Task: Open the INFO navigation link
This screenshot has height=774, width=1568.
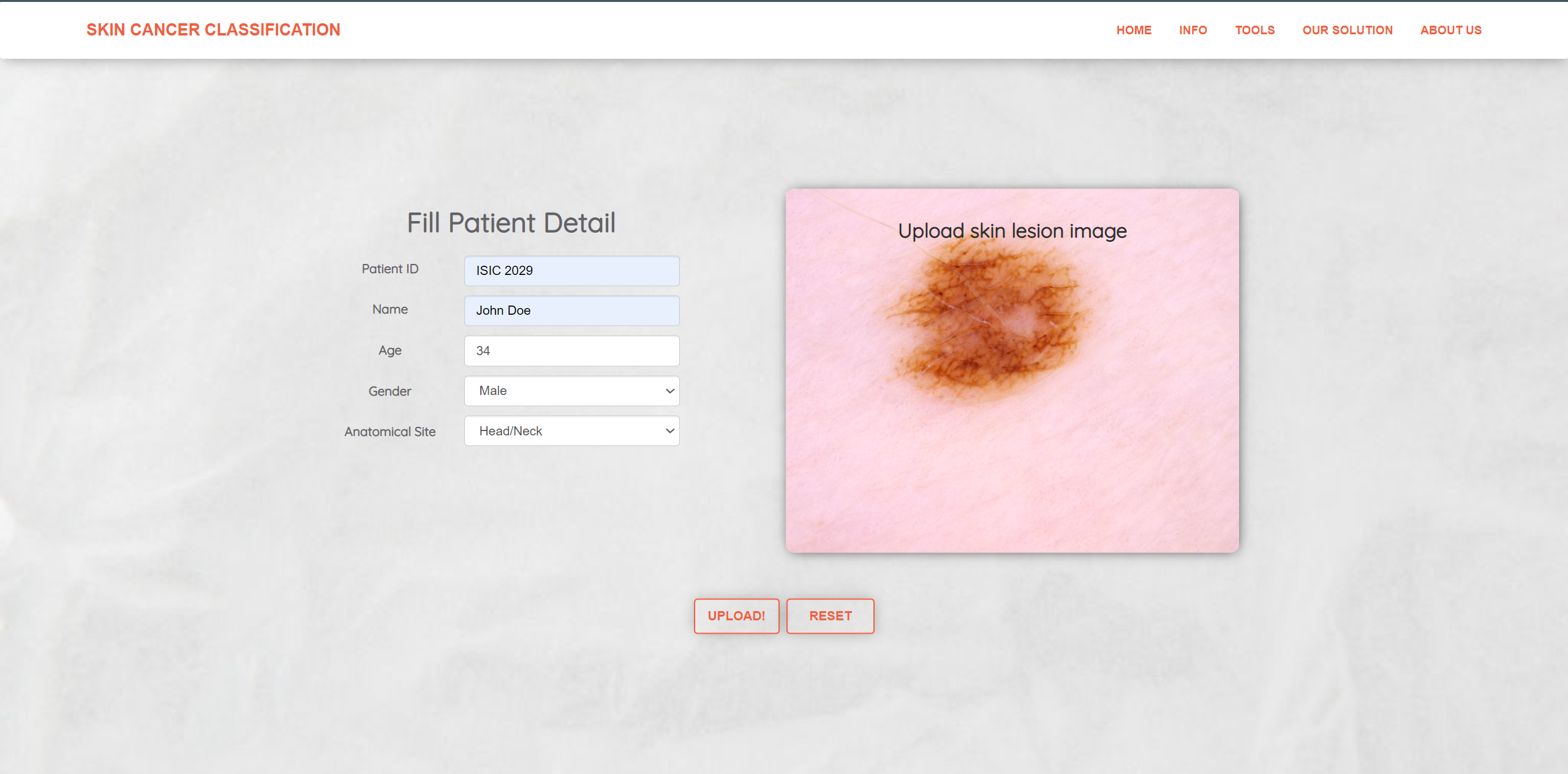Action: 1193,30
